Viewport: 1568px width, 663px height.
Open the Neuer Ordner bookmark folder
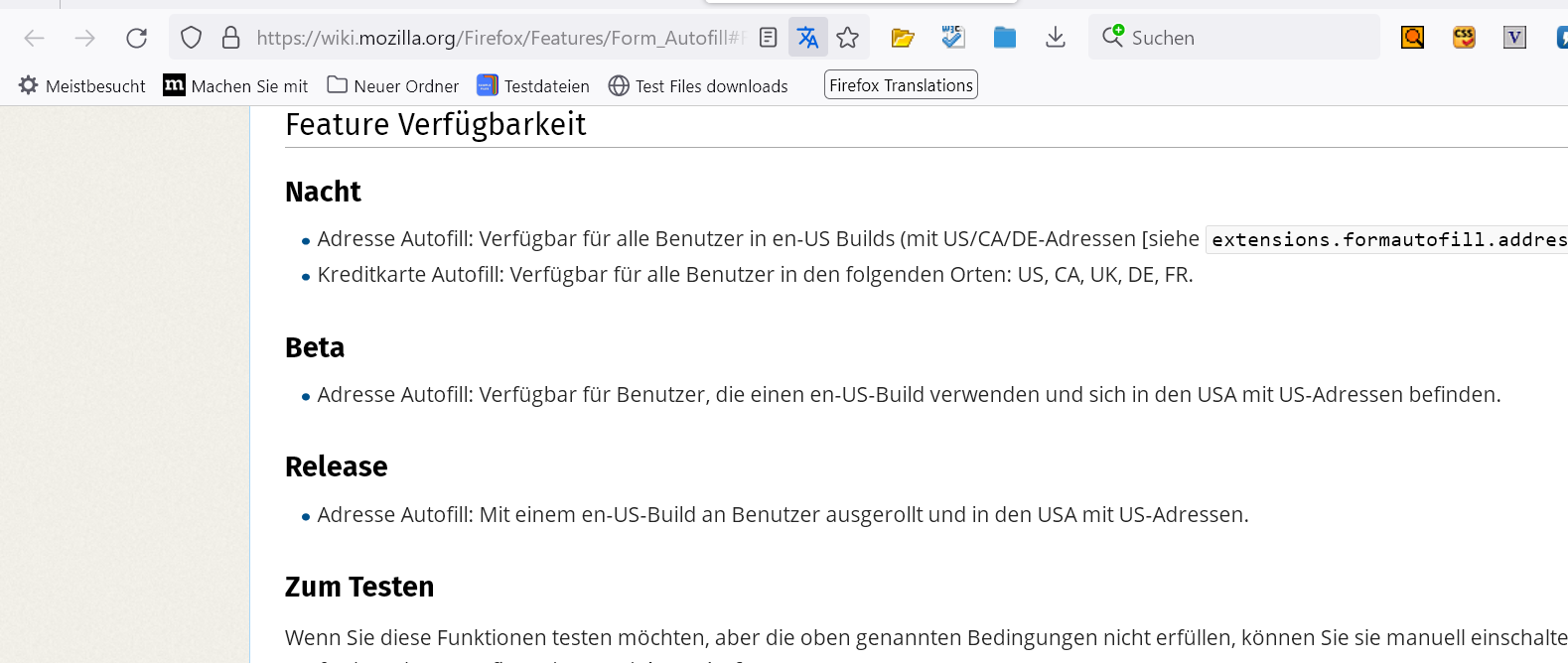393,86
